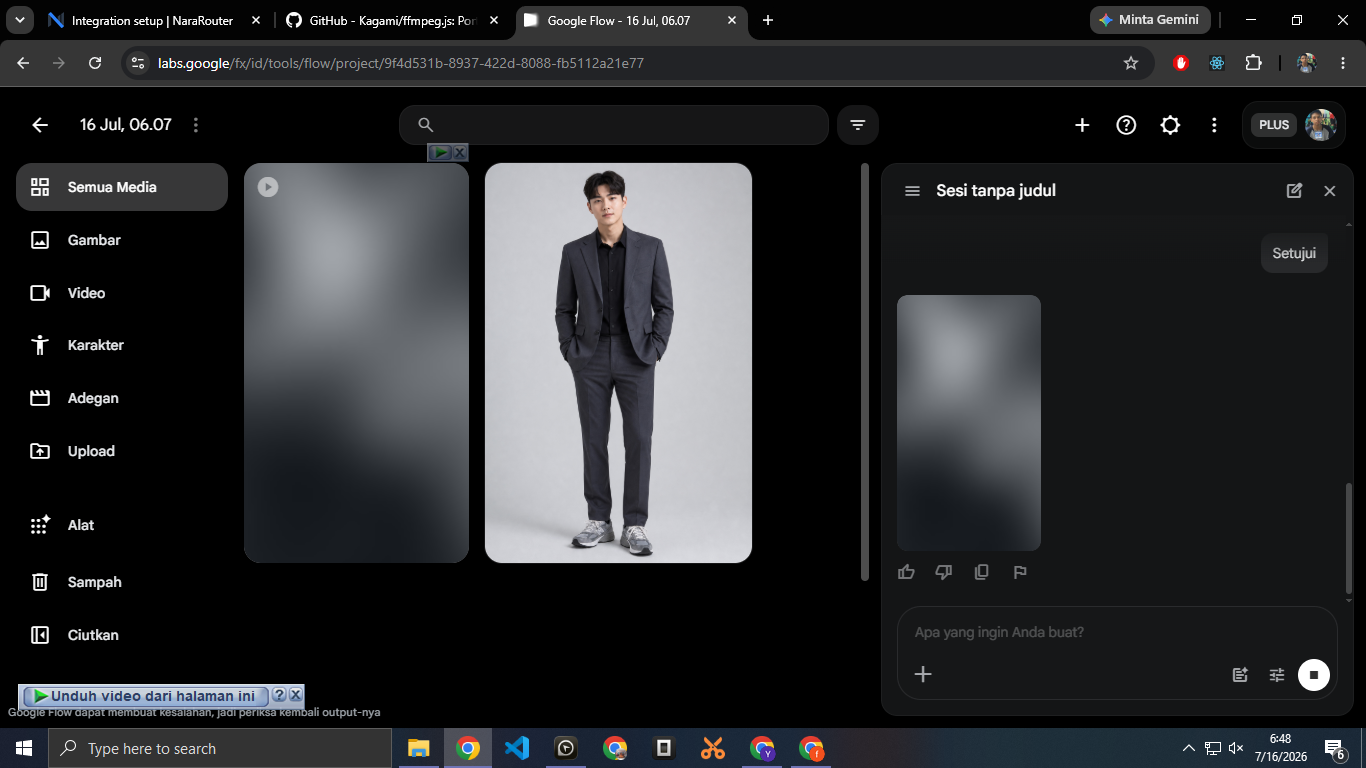Stop generation with the stop button
This screenshot has width=1366, height=768.
point(1314,675)
